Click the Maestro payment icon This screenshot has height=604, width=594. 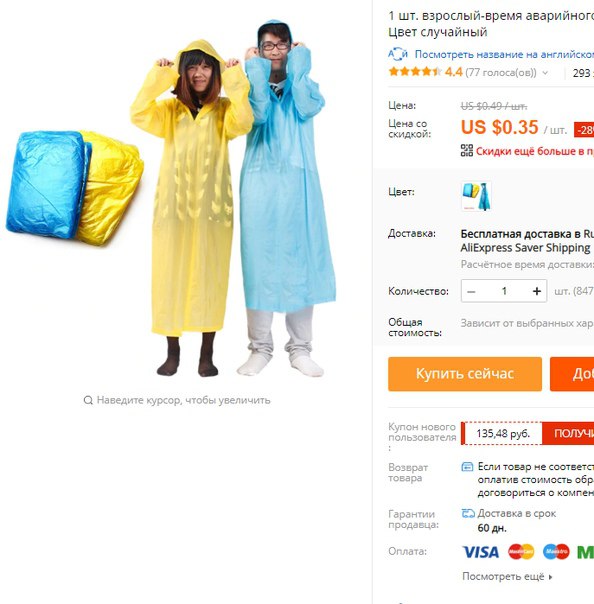(556, 552)
